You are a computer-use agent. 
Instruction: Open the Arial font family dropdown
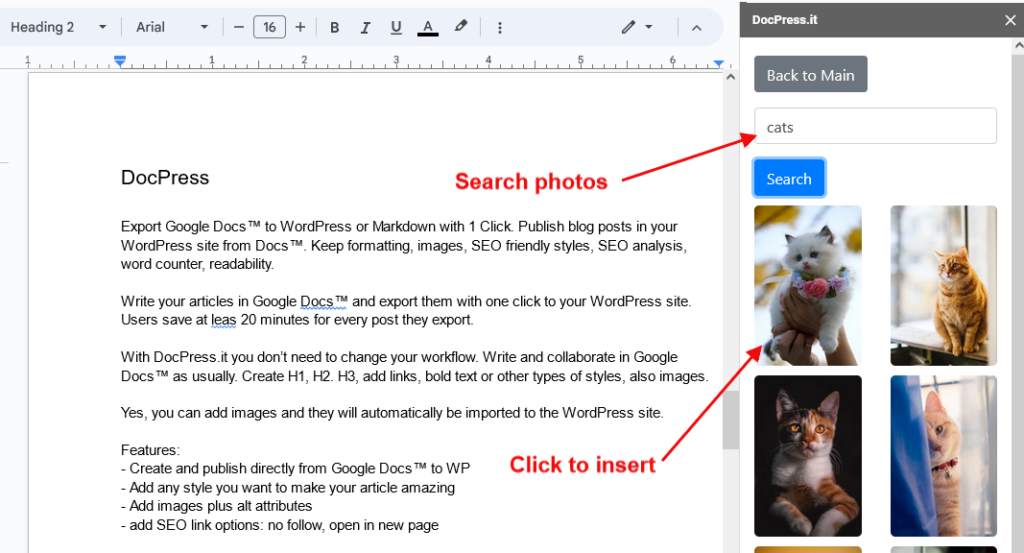[x=171, y=27]
